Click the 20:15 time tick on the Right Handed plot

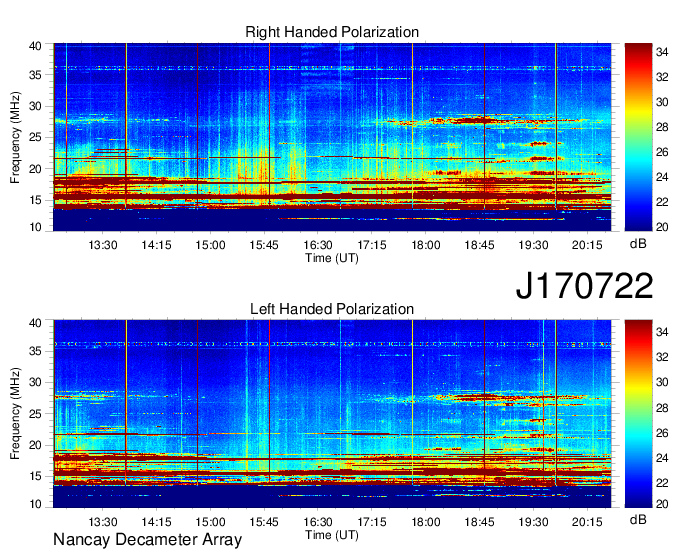tap(587, 245)
